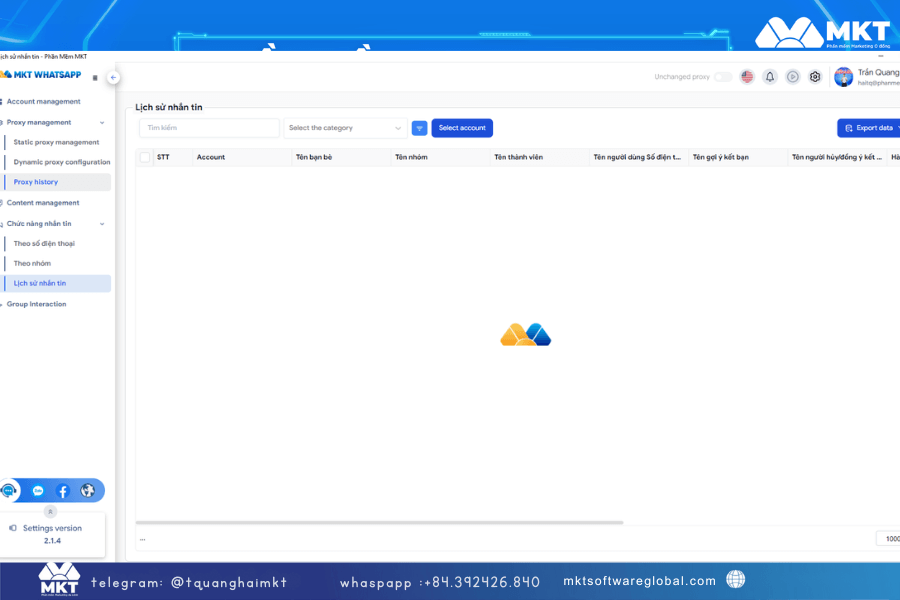The image size is (900, 600).
Task: Open the filter funnel icon beside category dropdown
Action: 419,128
